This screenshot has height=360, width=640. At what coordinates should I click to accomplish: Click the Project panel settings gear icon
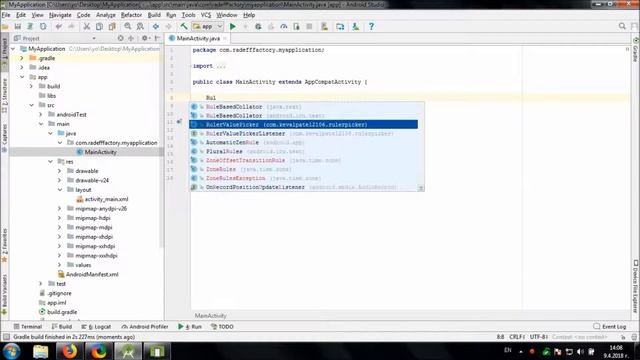[x=144, y=38]
